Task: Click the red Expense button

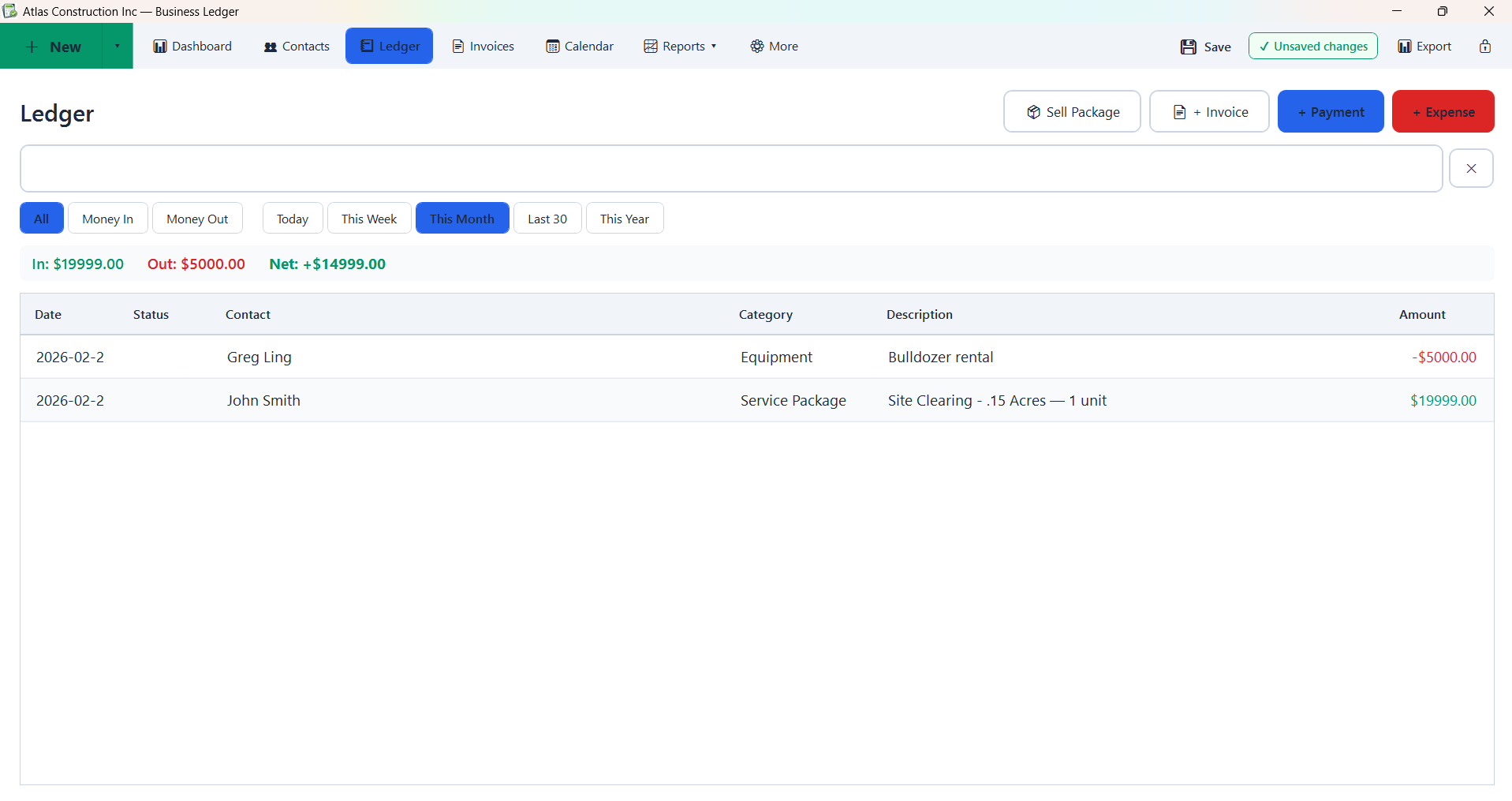Action: click(x=1443, y=111)
